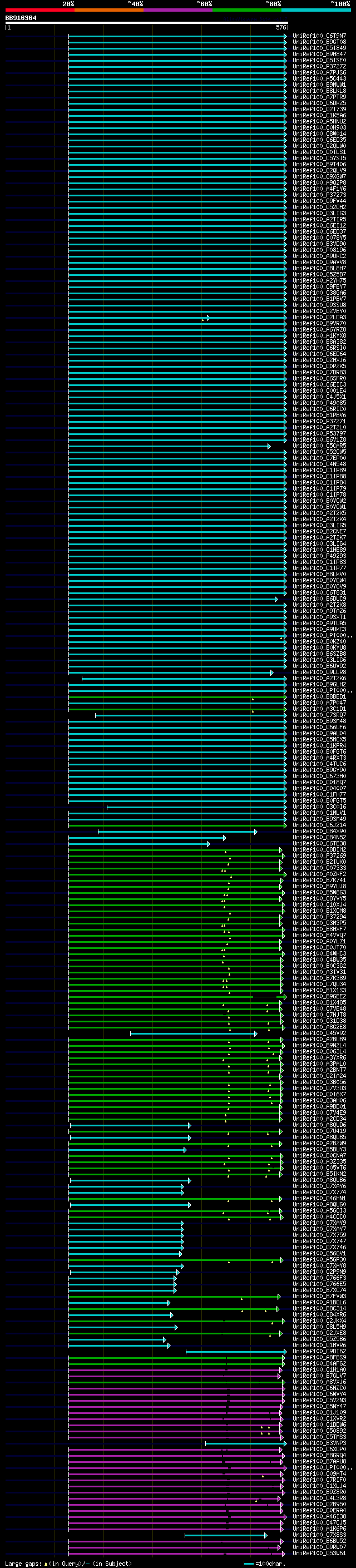Open hit UniRef100_Q6DKZ5
This screenshot has width=356, height=1568.
(x=319, y=103)
